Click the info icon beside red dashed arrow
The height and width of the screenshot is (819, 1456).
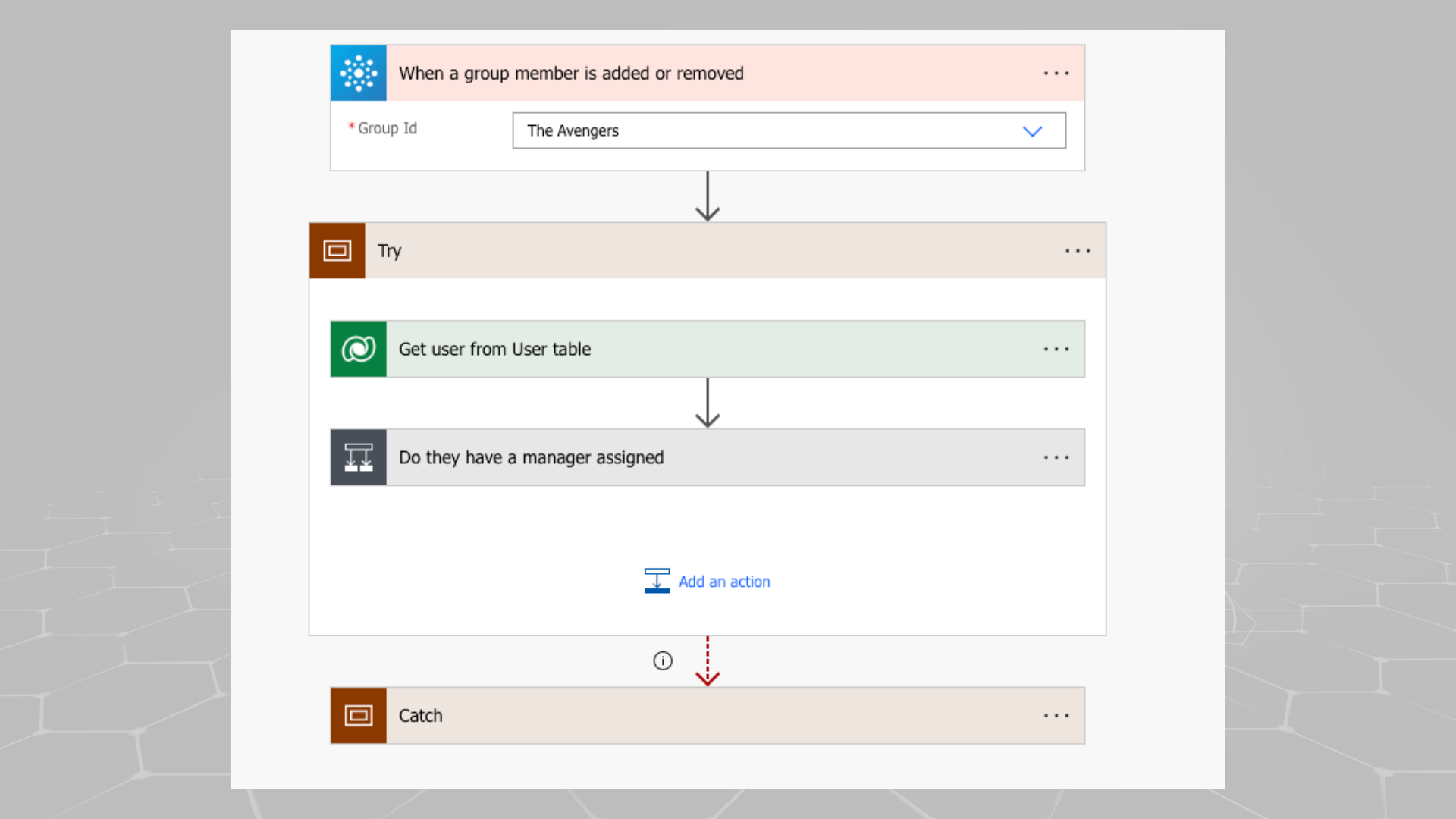(x=663, y=661)
